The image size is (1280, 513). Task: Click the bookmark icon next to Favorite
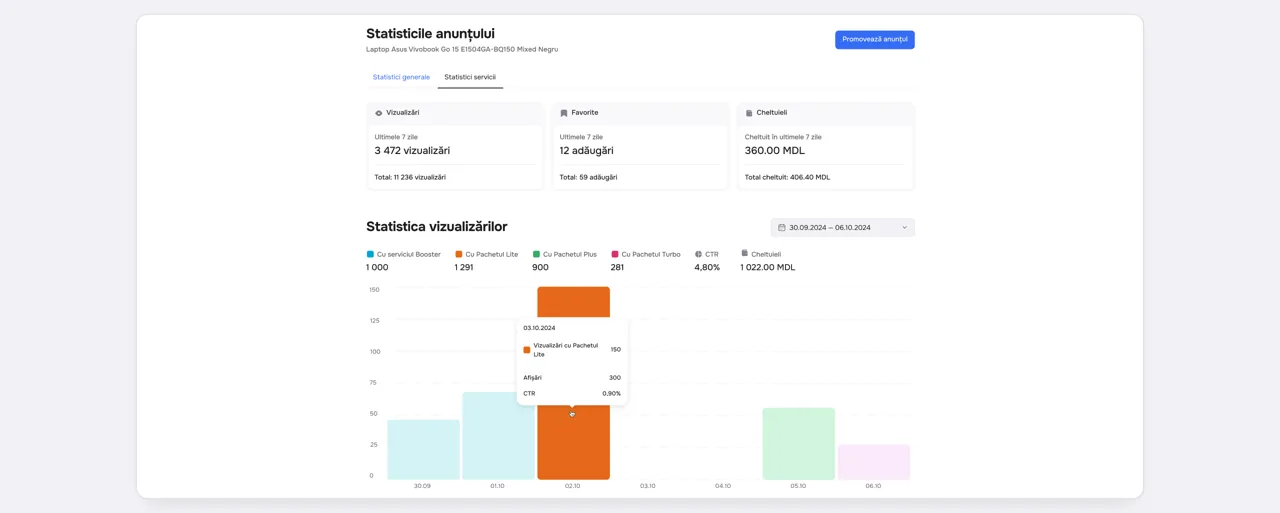[x=564, y=113]
